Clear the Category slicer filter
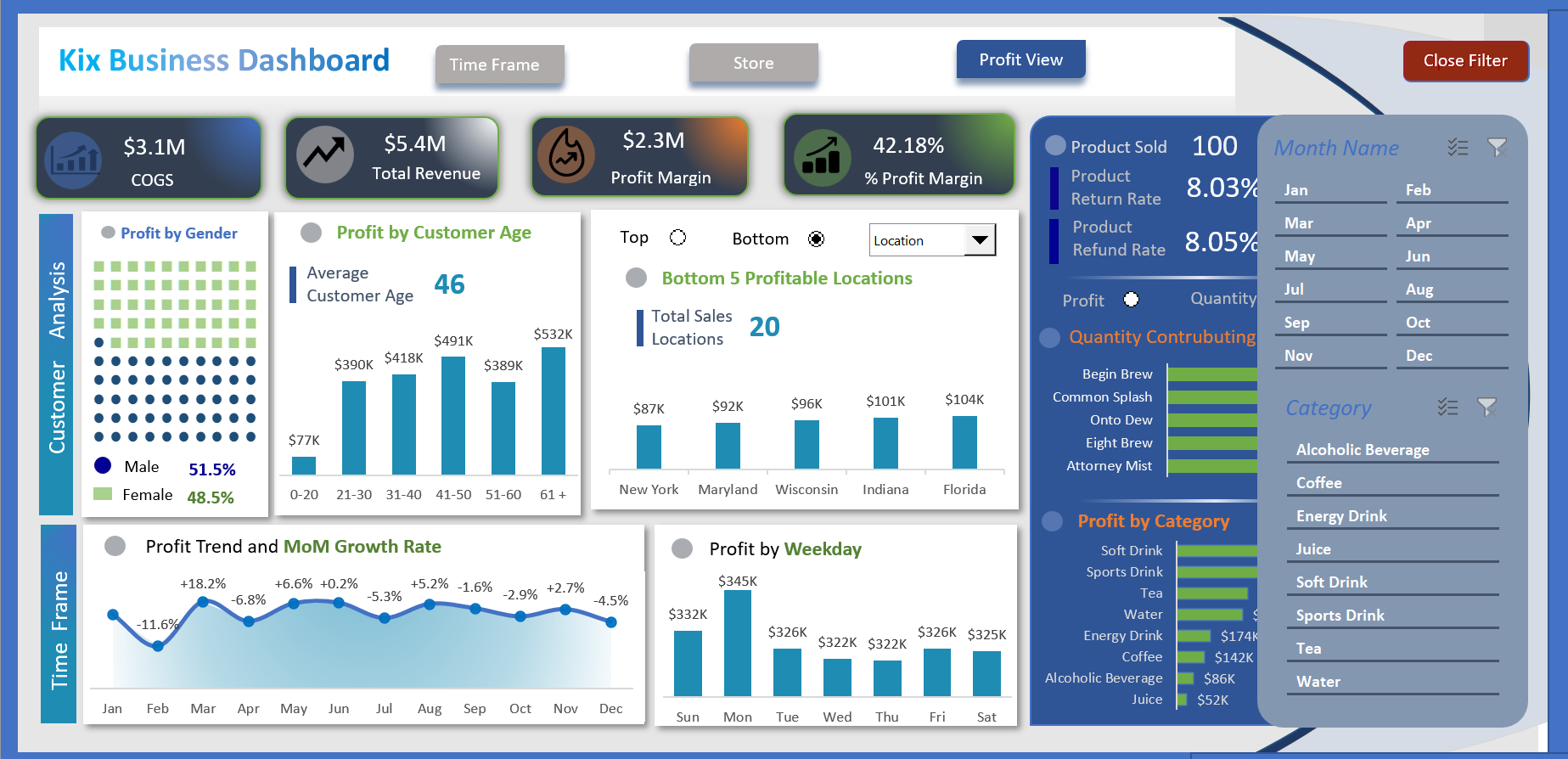The image size is (1568, 759). point(1487,408)
